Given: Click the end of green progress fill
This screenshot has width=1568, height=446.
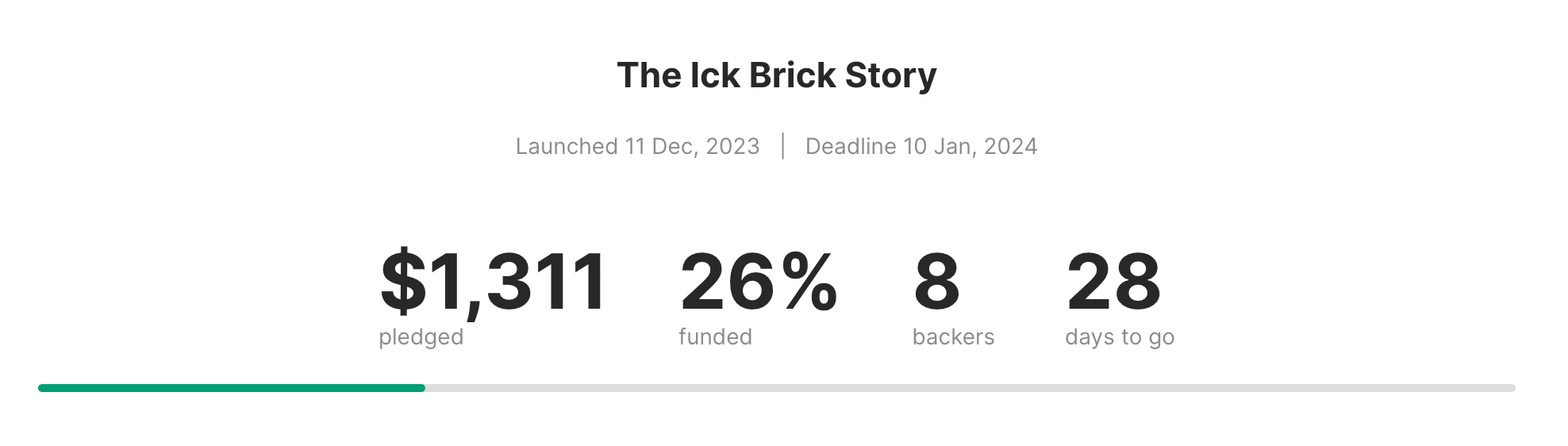Looking at the screenshot, I should pyautogui.click(x=422, y=388).
